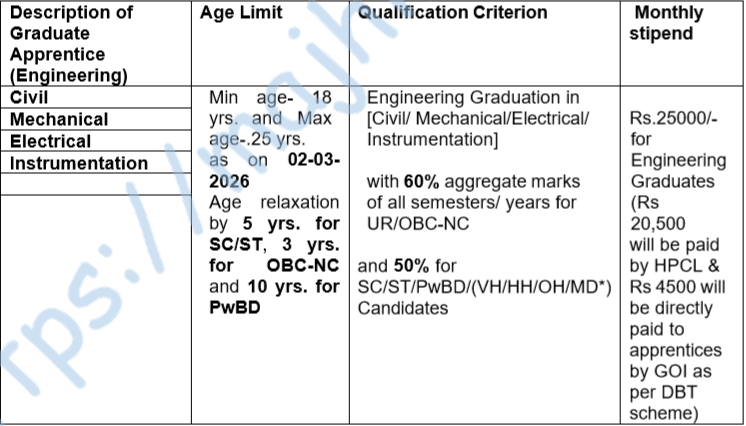The image size is (746, 426).
Task: Select the 'Civil' row cell
Action: [30, 98]
